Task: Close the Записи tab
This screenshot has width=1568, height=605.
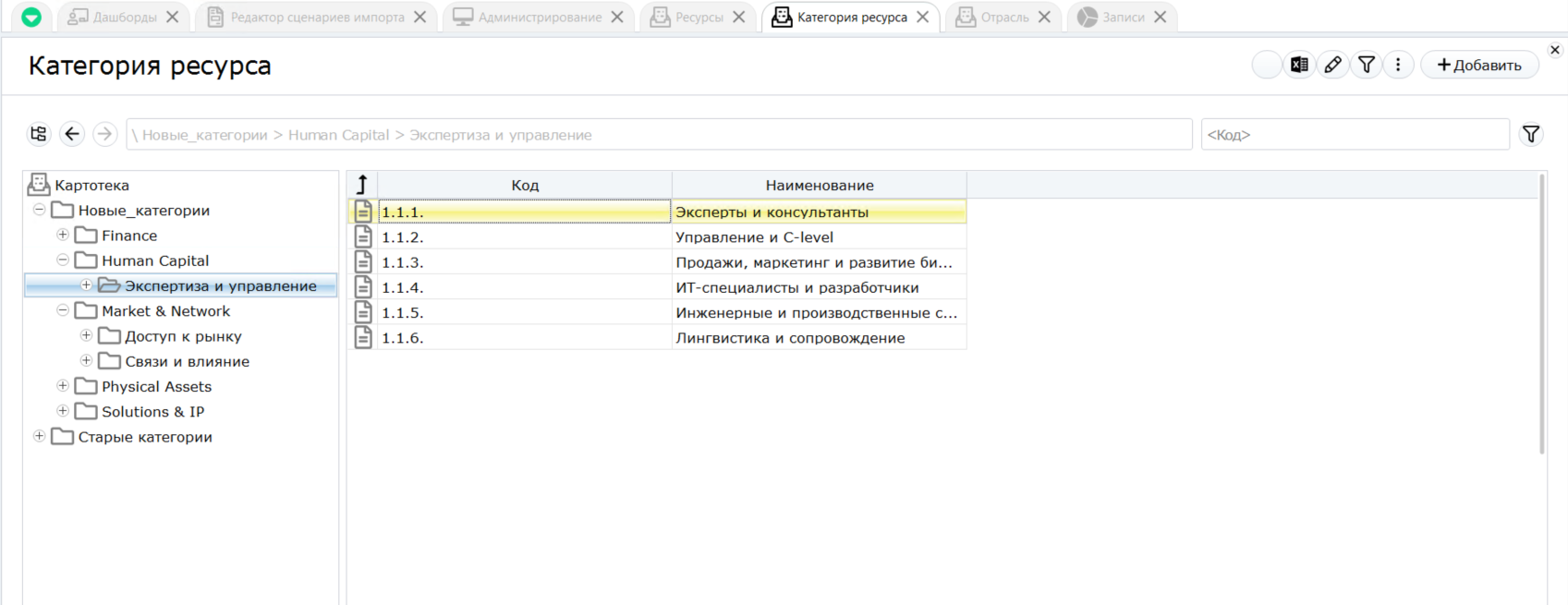Action: (1160, 17)
